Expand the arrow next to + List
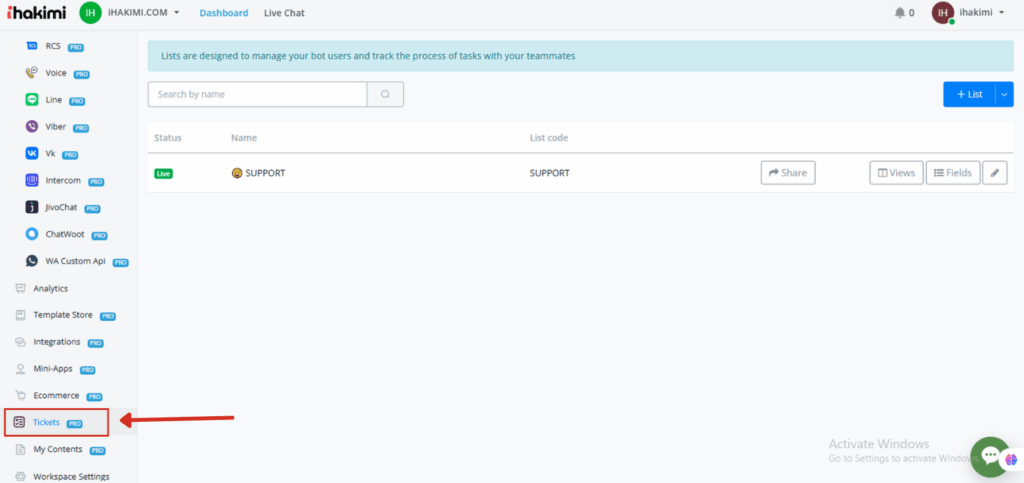The width and height of the screenshot is (1024, 483). [1003, 94]
